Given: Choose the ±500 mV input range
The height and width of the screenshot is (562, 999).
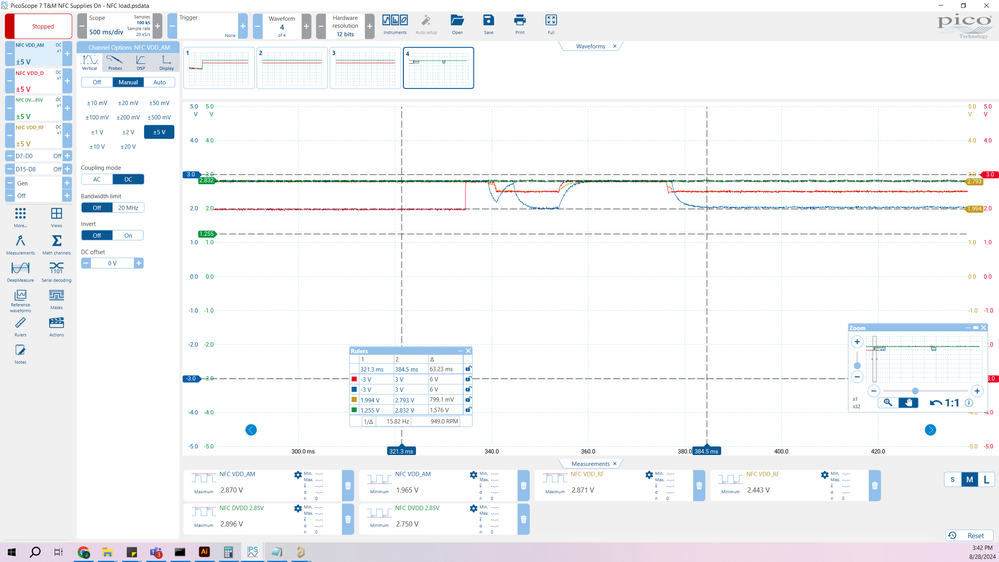Looking at the screenshot, I should coord(159,117).
